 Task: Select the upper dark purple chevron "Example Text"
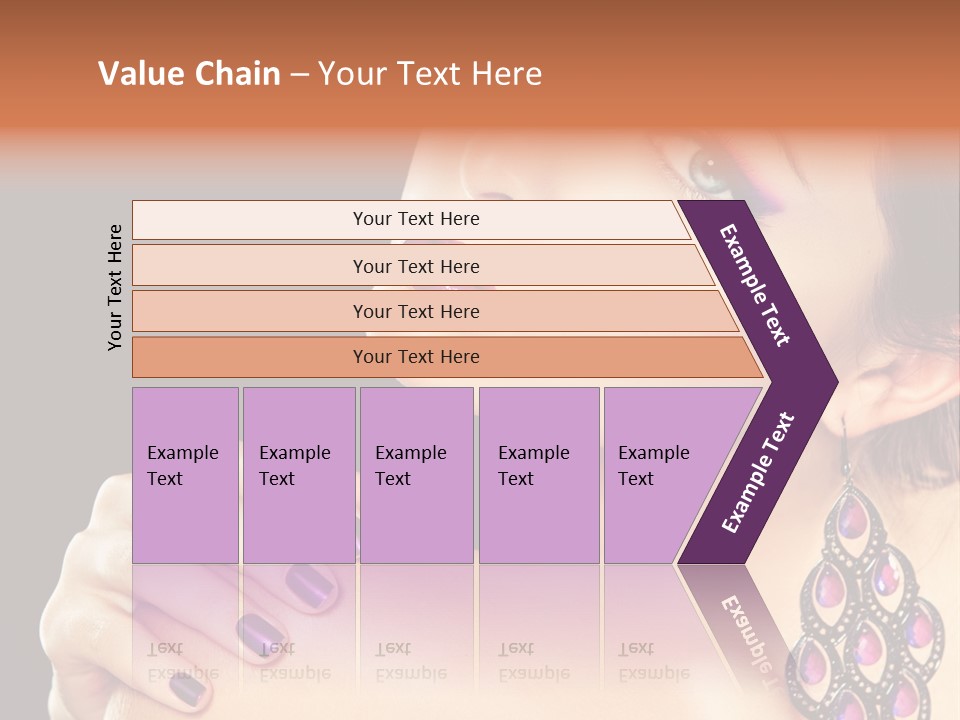tap(756, 285)
